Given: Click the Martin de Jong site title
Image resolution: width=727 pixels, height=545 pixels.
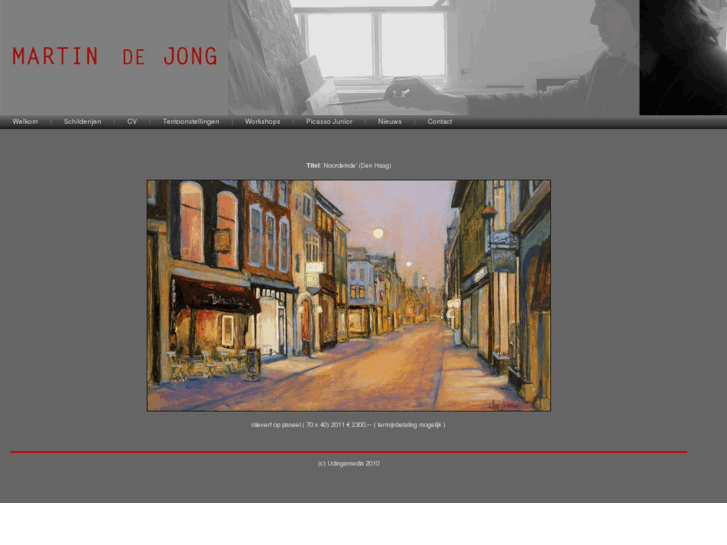Looking at the screenshot, I should 115,56.
